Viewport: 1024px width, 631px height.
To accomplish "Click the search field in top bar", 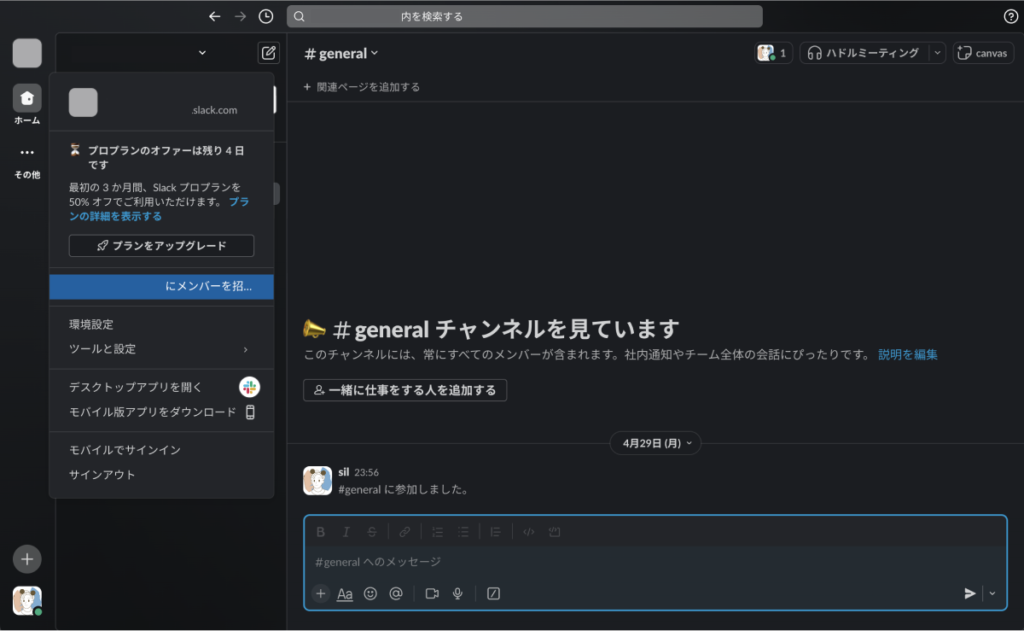I will pos(524,16).
